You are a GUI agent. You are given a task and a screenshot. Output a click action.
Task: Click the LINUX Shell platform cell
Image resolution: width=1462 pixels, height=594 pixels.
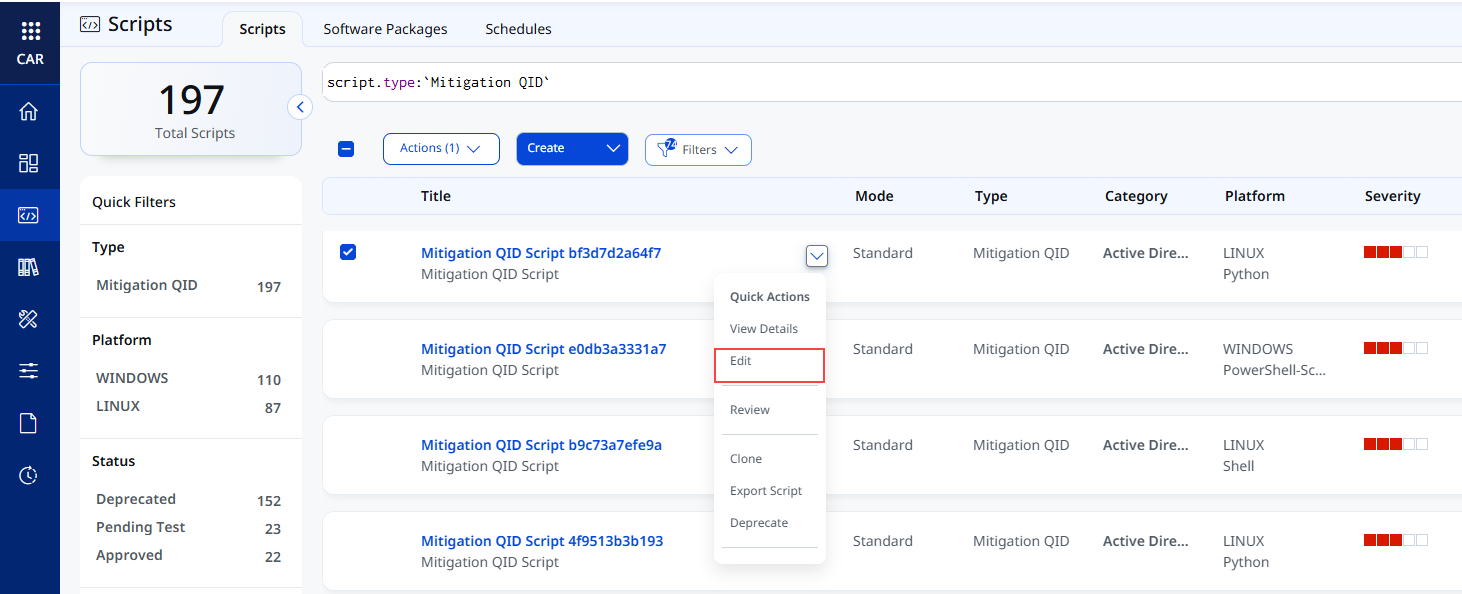tap(1243, 456)
